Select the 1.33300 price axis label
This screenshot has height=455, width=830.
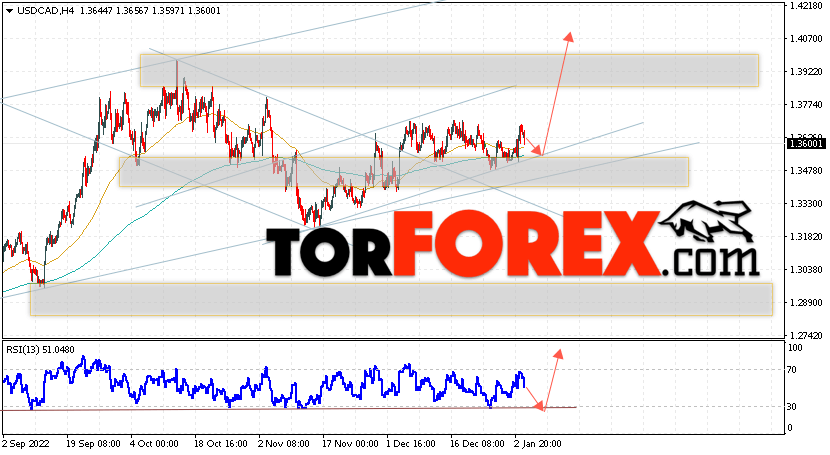[x=806, y=204]
